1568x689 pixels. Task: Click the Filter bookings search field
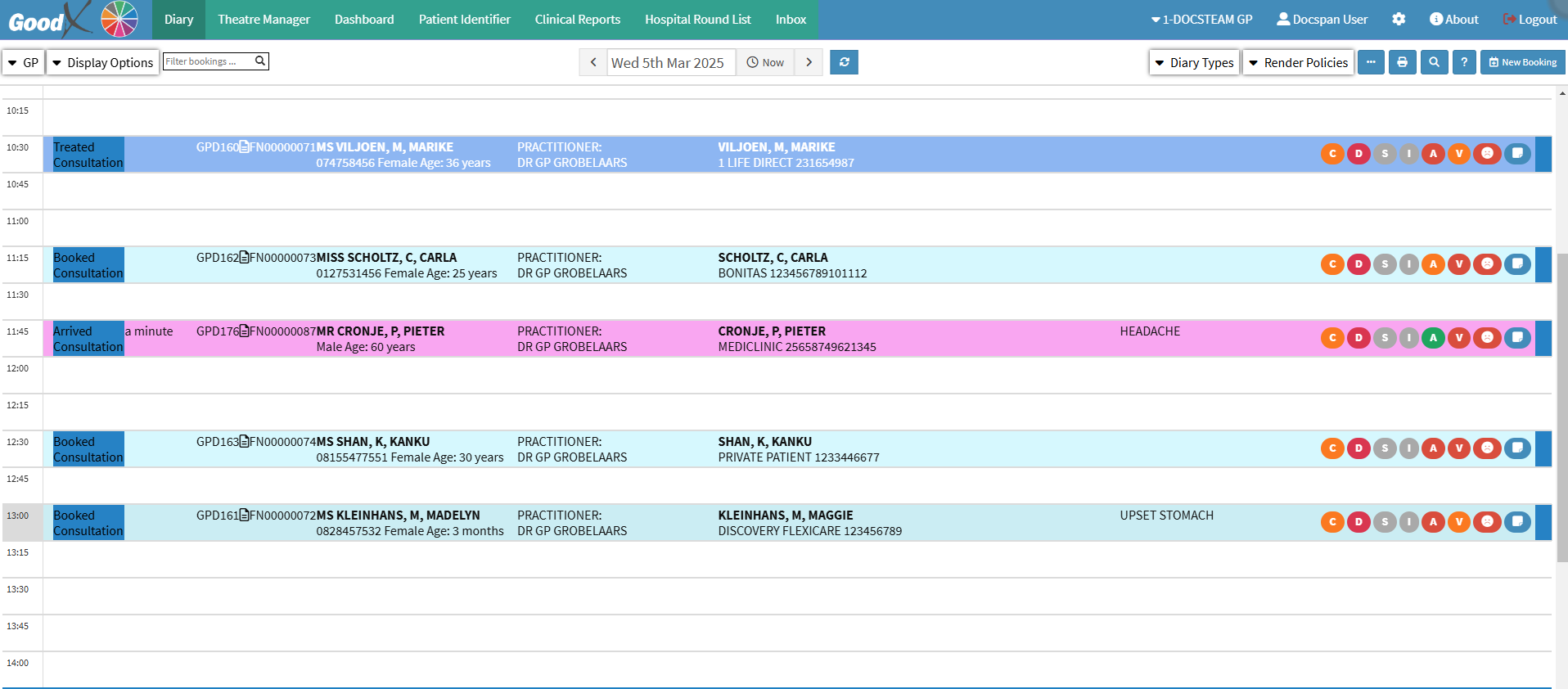click(209, 61)
